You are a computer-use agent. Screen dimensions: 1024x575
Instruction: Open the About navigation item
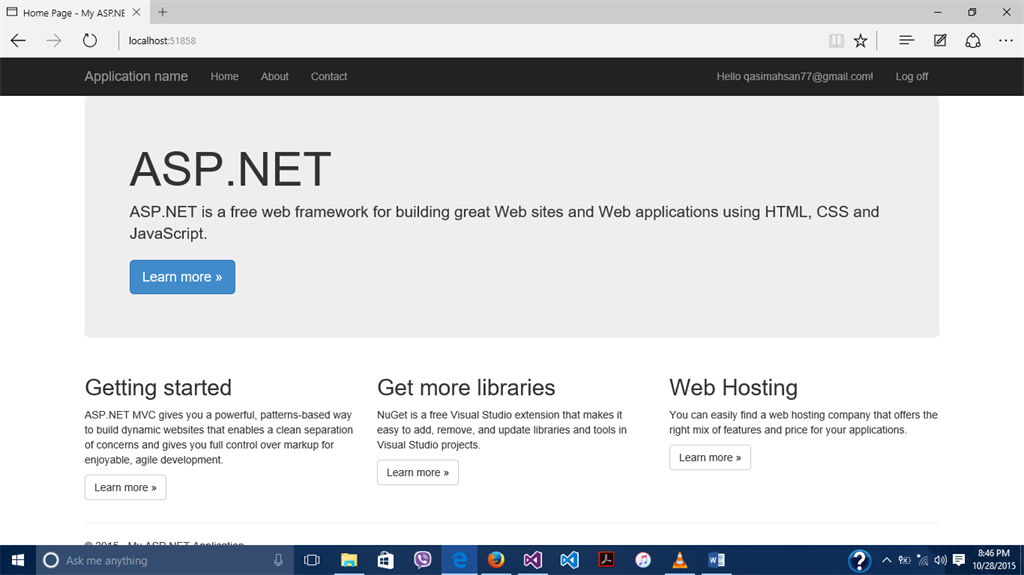click(x=274, y=76)
